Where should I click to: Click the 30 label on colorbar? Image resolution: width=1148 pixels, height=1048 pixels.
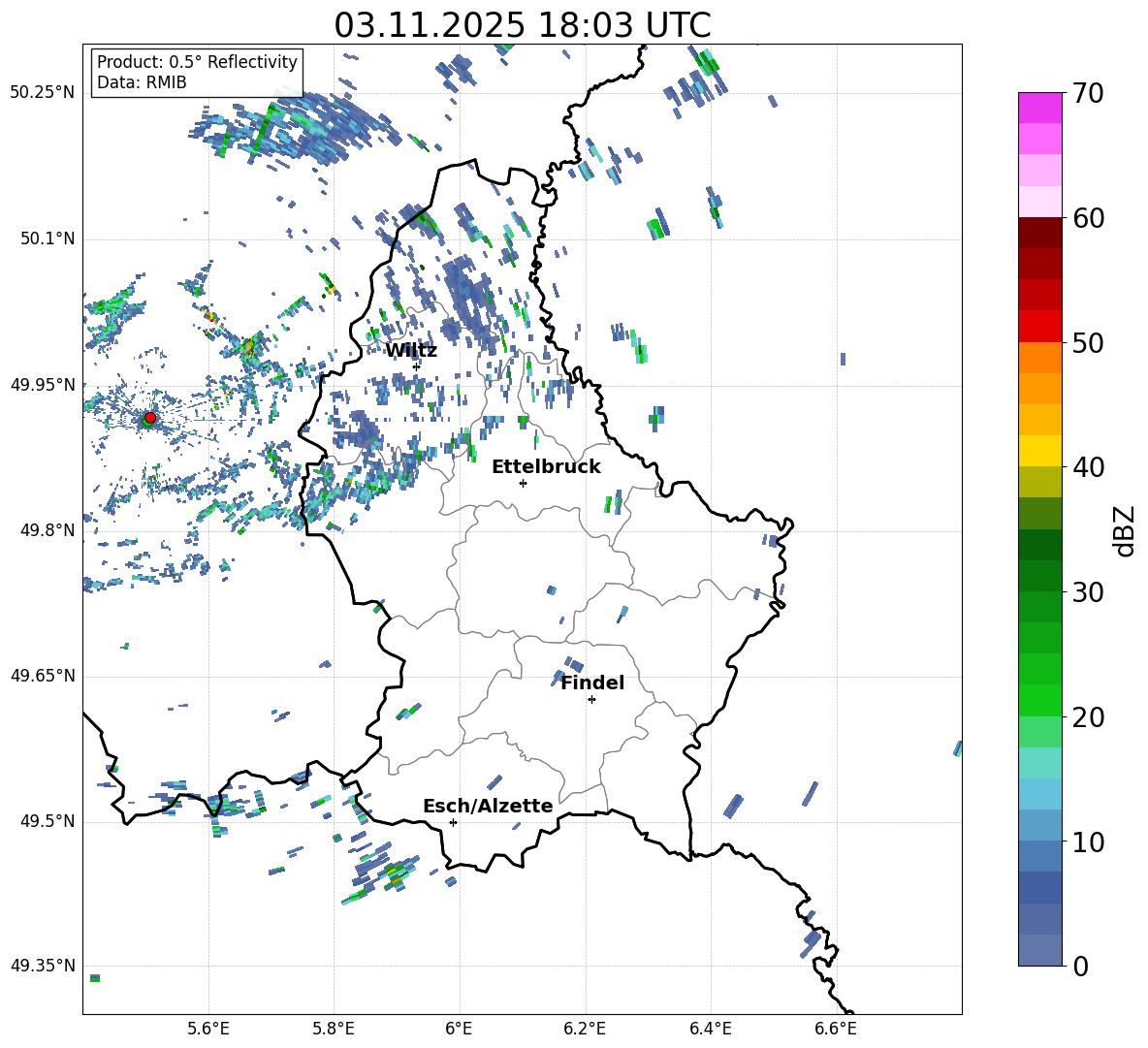pos(1088,592)
